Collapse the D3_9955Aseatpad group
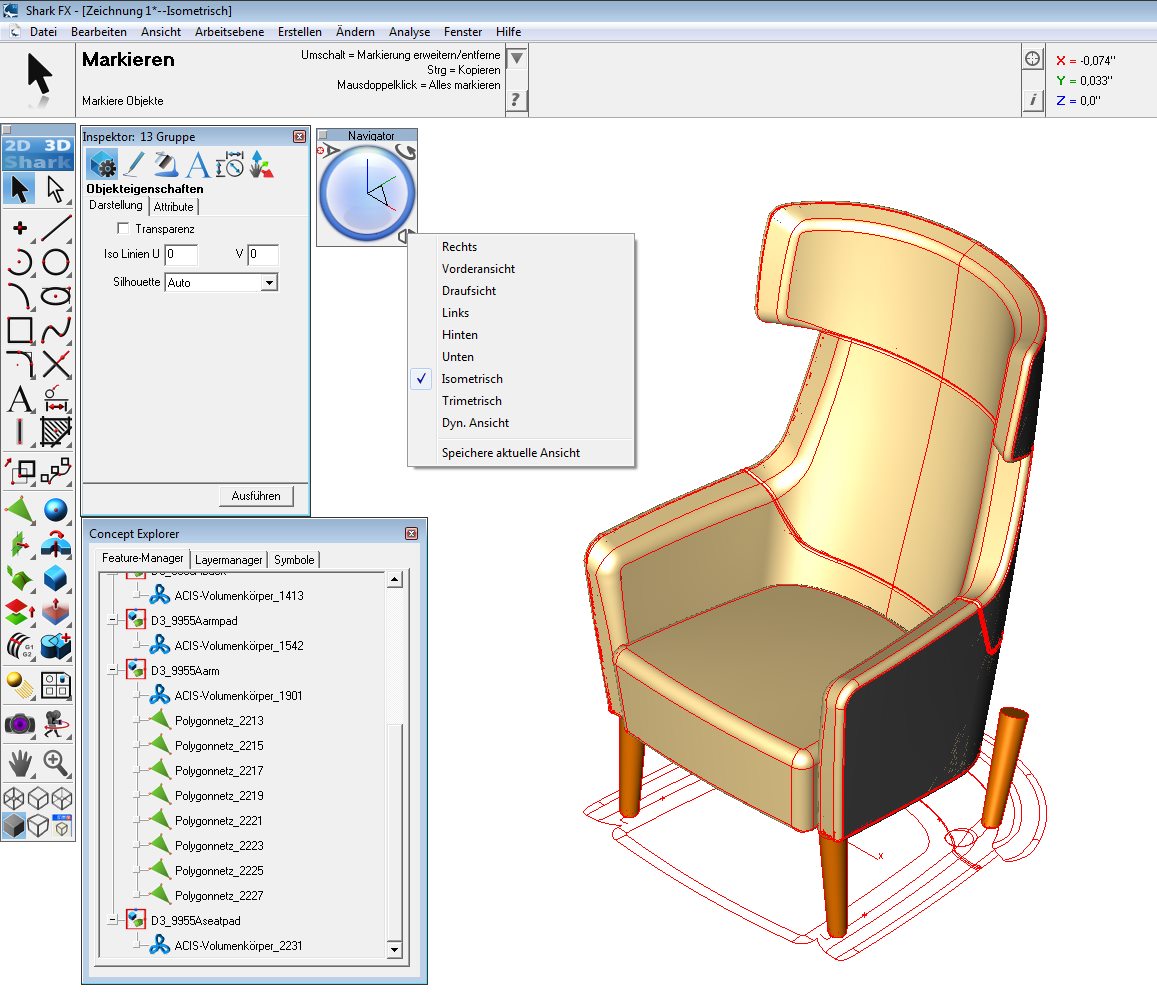This screenshot has width=1157, height=998. [x=112, y=920]
